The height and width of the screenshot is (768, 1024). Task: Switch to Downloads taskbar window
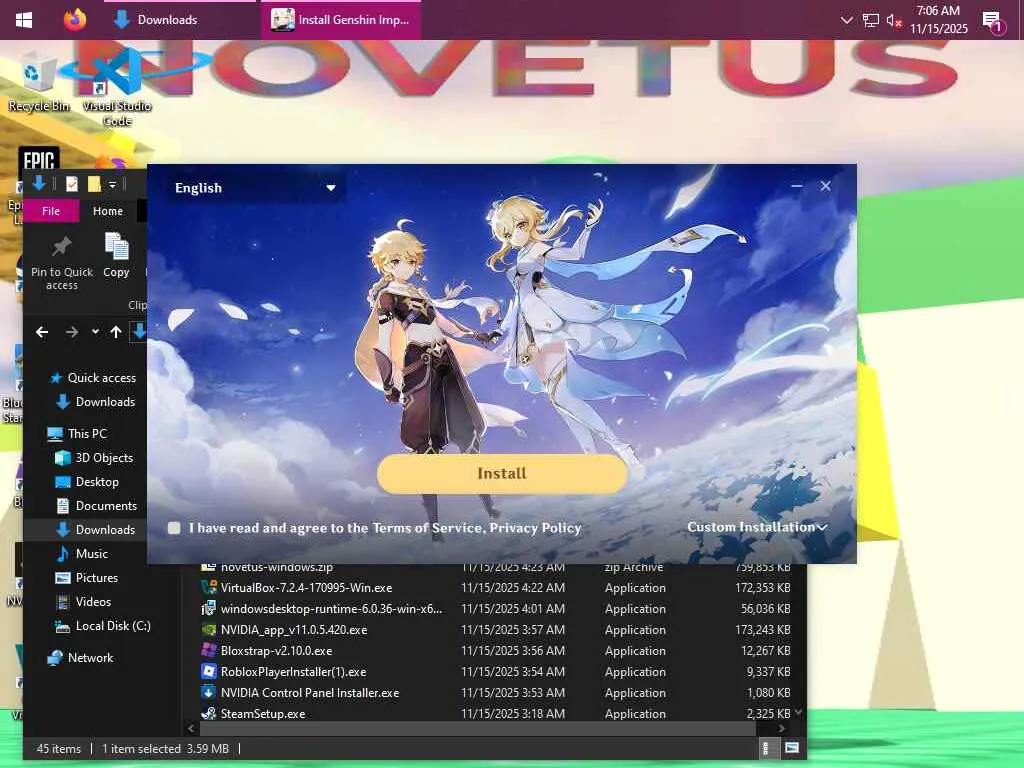click(x=180, y=20)
